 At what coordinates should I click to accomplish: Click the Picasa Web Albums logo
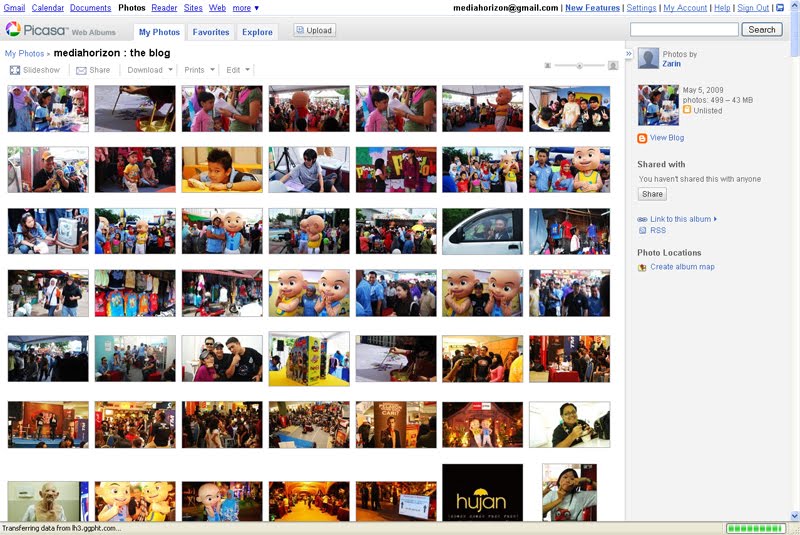pos(61,30)
